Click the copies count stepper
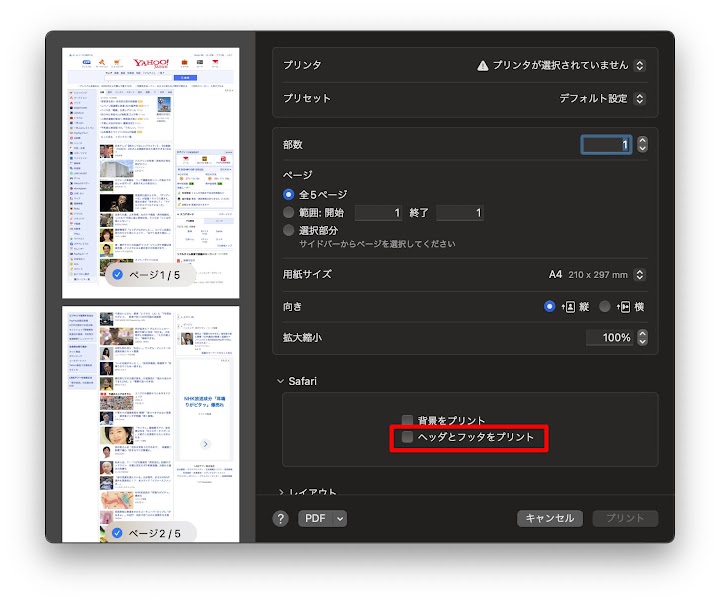The height and width of the screenshot is (603, 720). [x=642, y=145]
